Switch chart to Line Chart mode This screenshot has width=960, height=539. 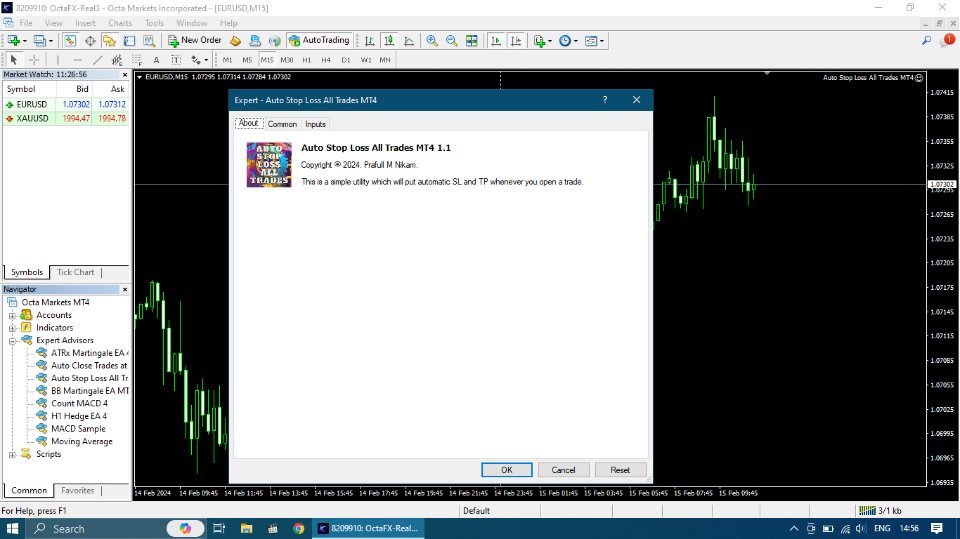coord(409,40)
